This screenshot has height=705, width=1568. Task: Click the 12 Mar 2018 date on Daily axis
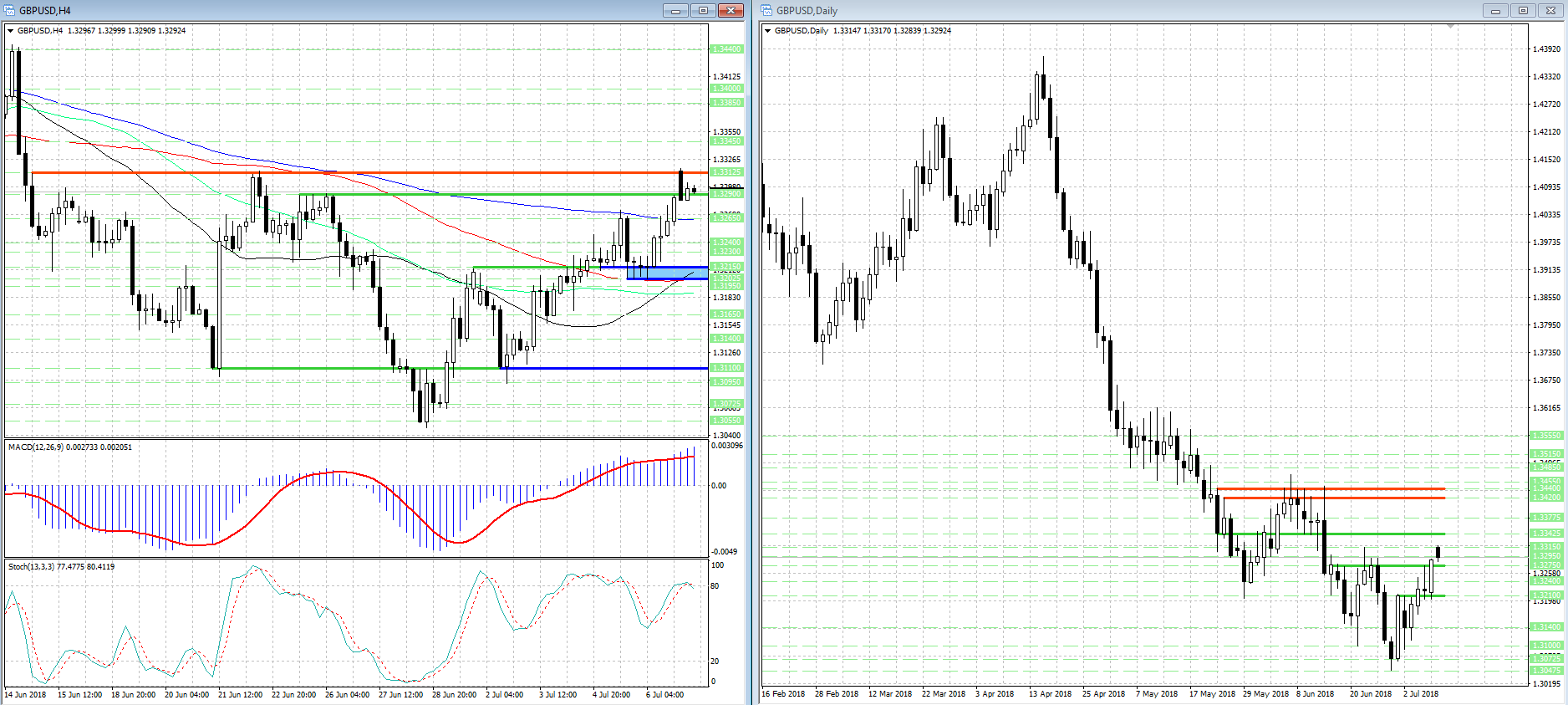(x=890, y=694)
